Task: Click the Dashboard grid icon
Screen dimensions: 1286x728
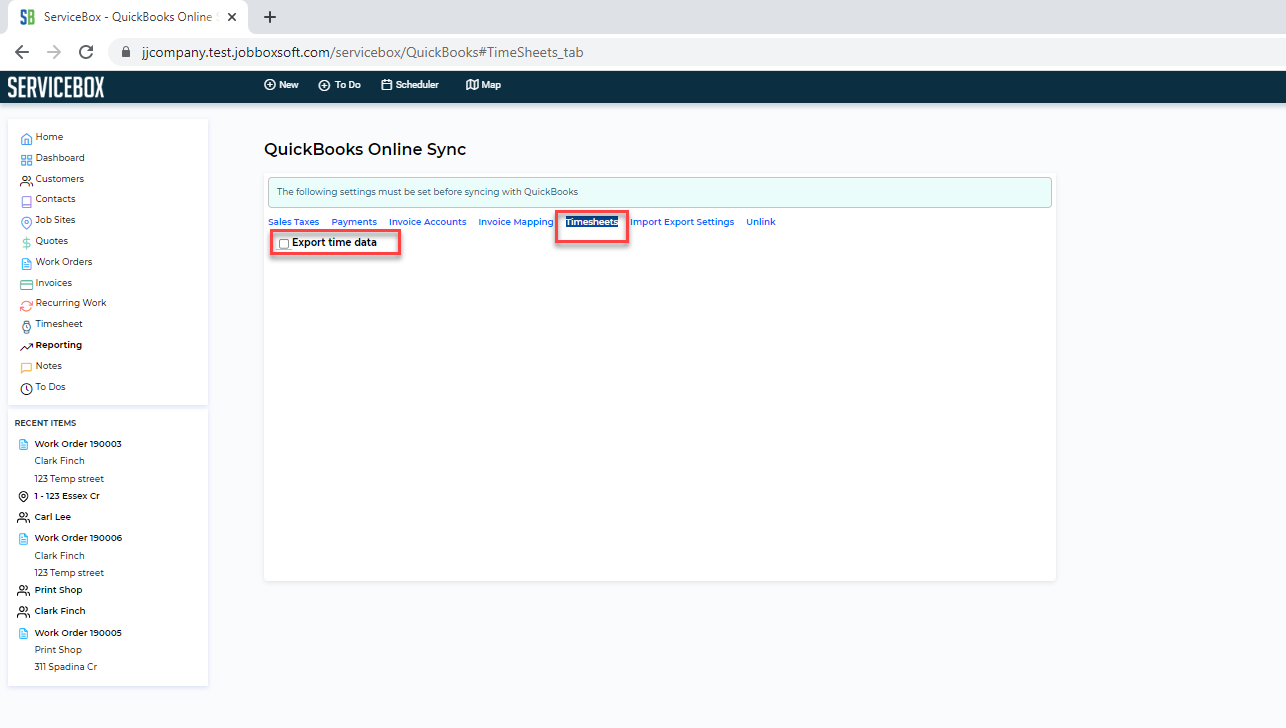Action: pos(26,160)
